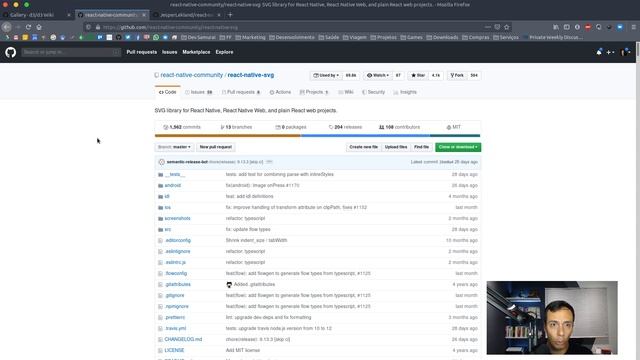This screenshot has height=360, width=640.
Task: Click the WhatsApp bookmark icon
Action: pyautogui.click(x=156, y=37)
